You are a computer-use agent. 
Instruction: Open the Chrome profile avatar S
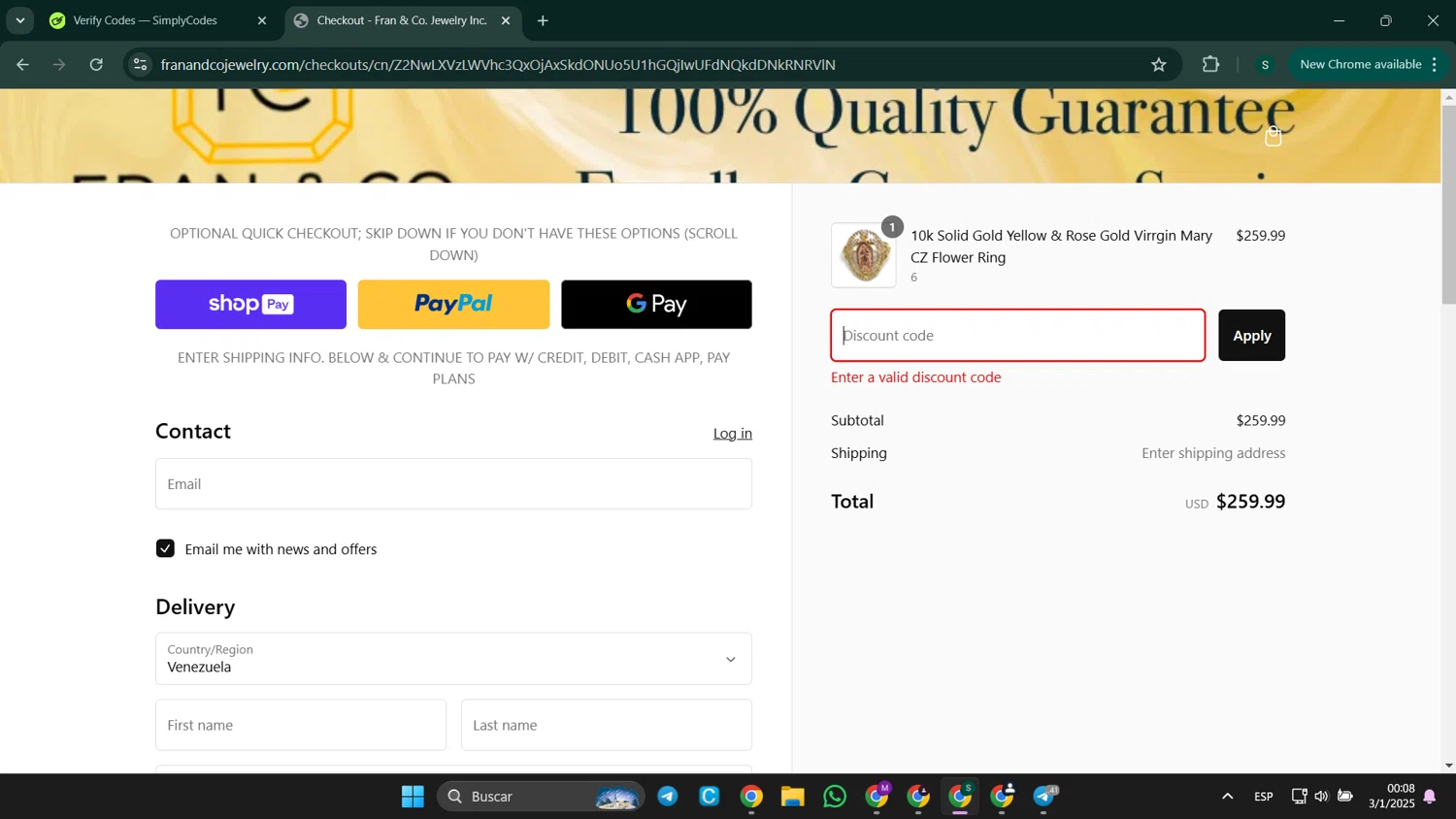click(1265, 64)
